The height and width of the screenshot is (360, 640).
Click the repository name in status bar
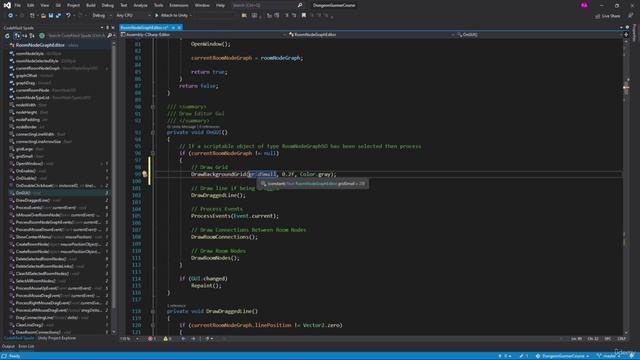(x=564, y=356)
